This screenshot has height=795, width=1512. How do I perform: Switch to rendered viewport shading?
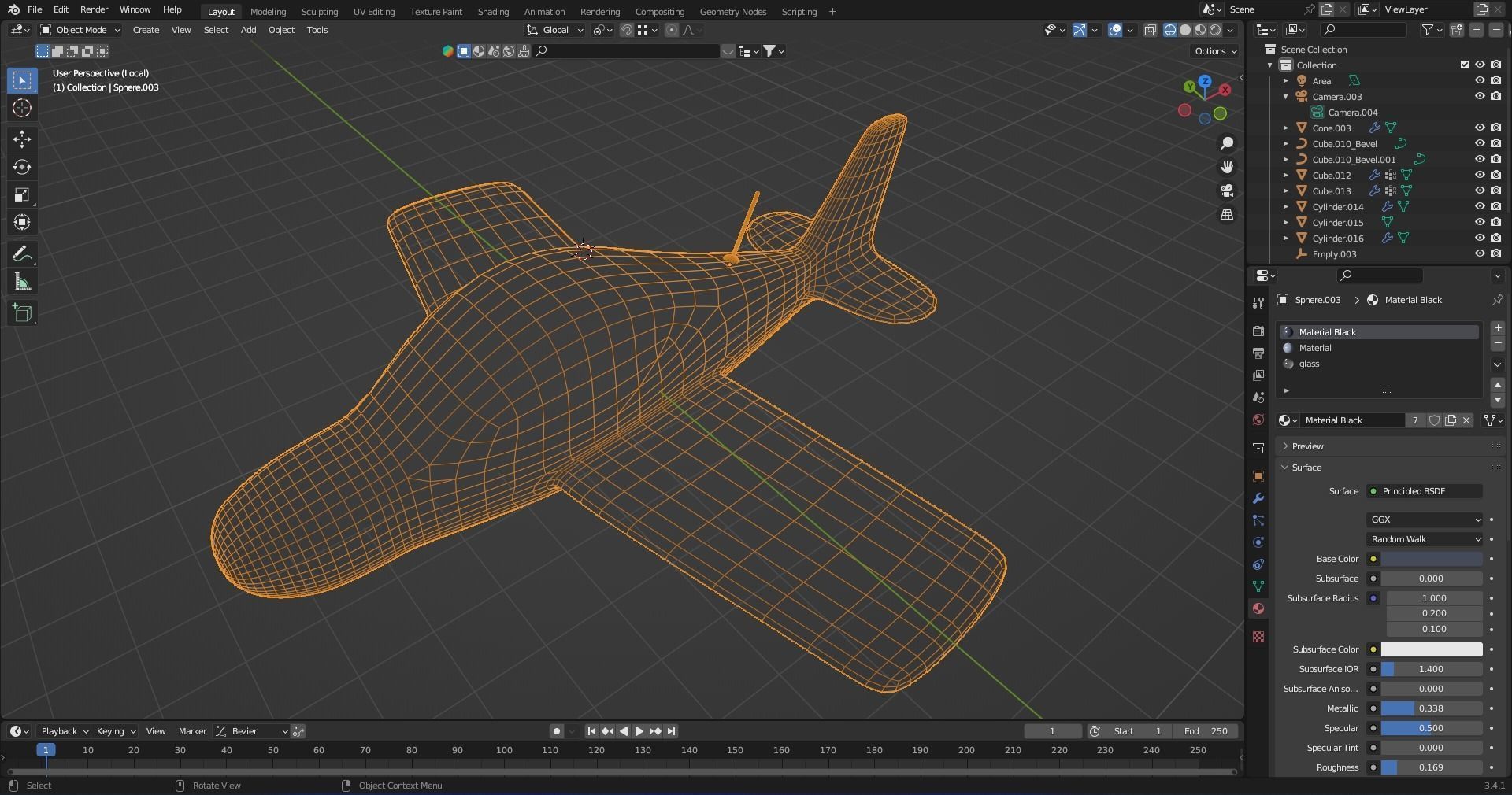pyautogui.click(x=1215, y=30)
